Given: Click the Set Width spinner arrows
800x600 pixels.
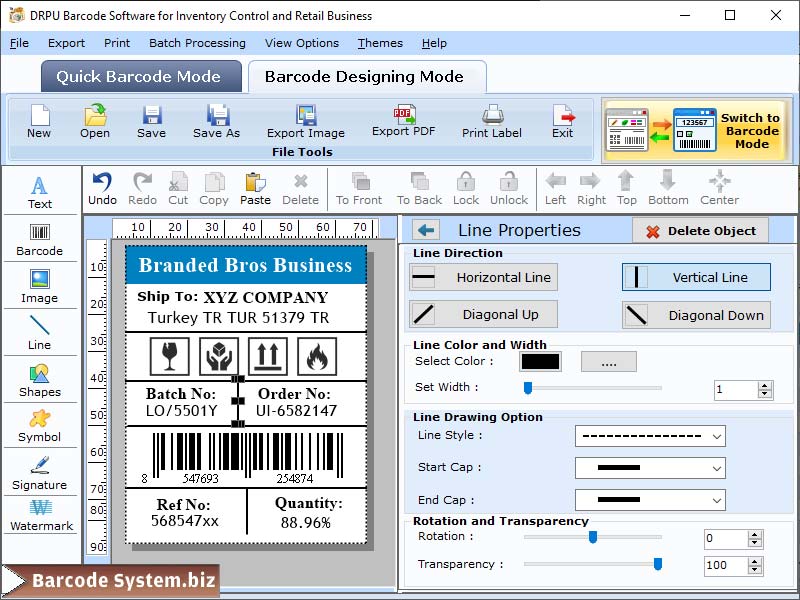Looking at the screenshot, I should (764, 390).
